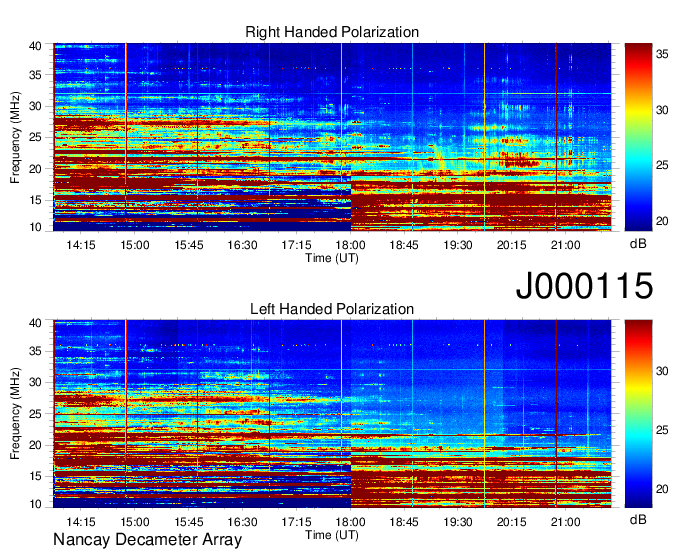The image size is (680, 552).
Task: Click the Nancay Decameter Array caption
Action: [147, 539]
